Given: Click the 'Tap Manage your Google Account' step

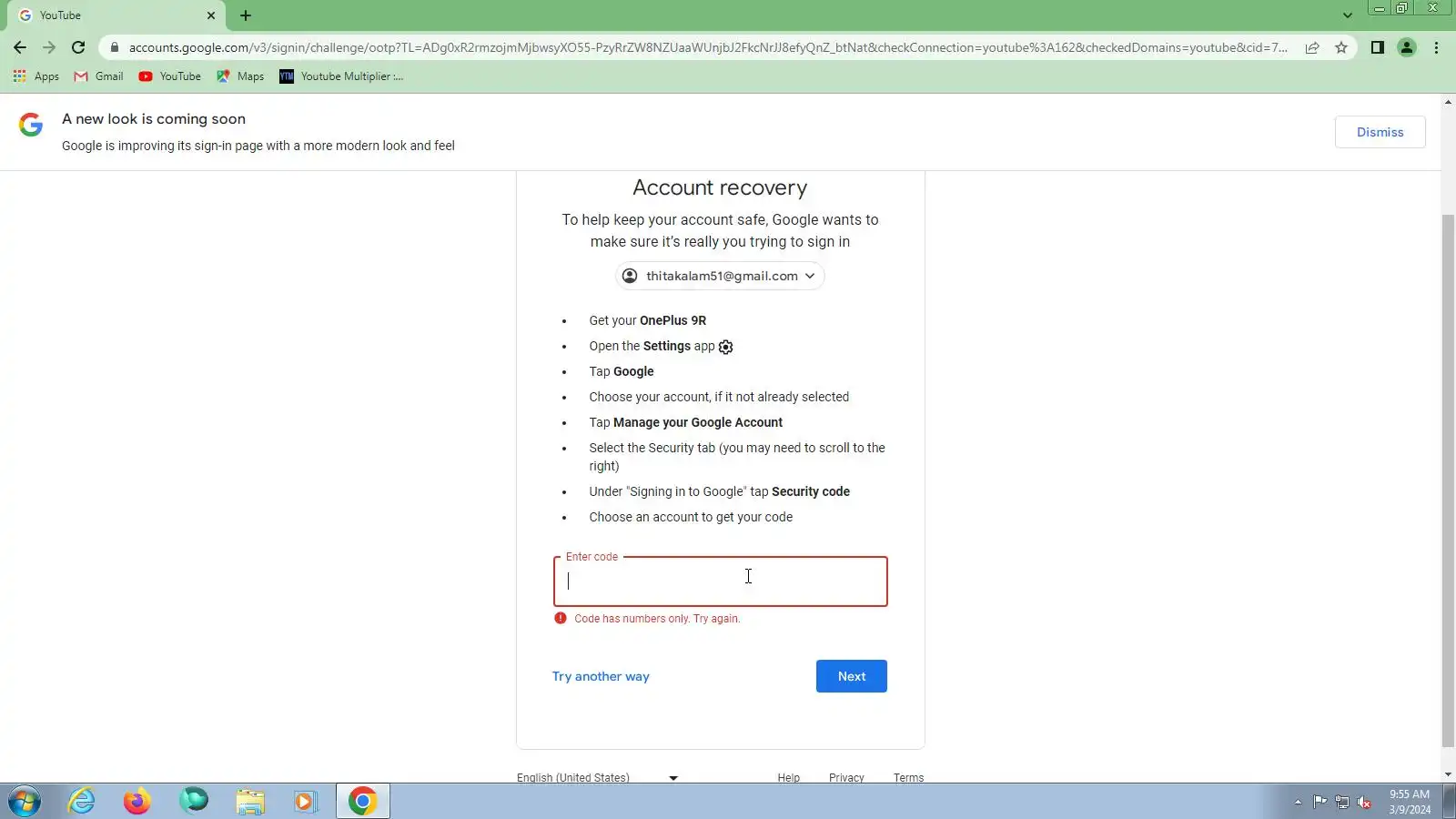Looking at the screenshot, I should click(x=685, y=422).
